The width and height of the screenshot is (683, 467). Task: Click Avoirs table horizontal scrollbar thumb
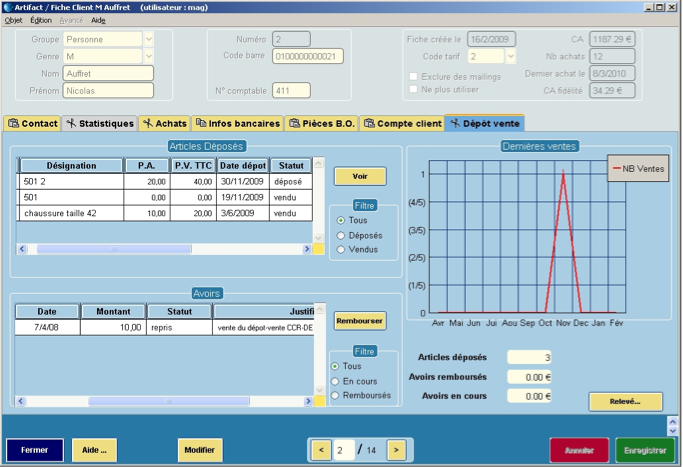(169, 401)
